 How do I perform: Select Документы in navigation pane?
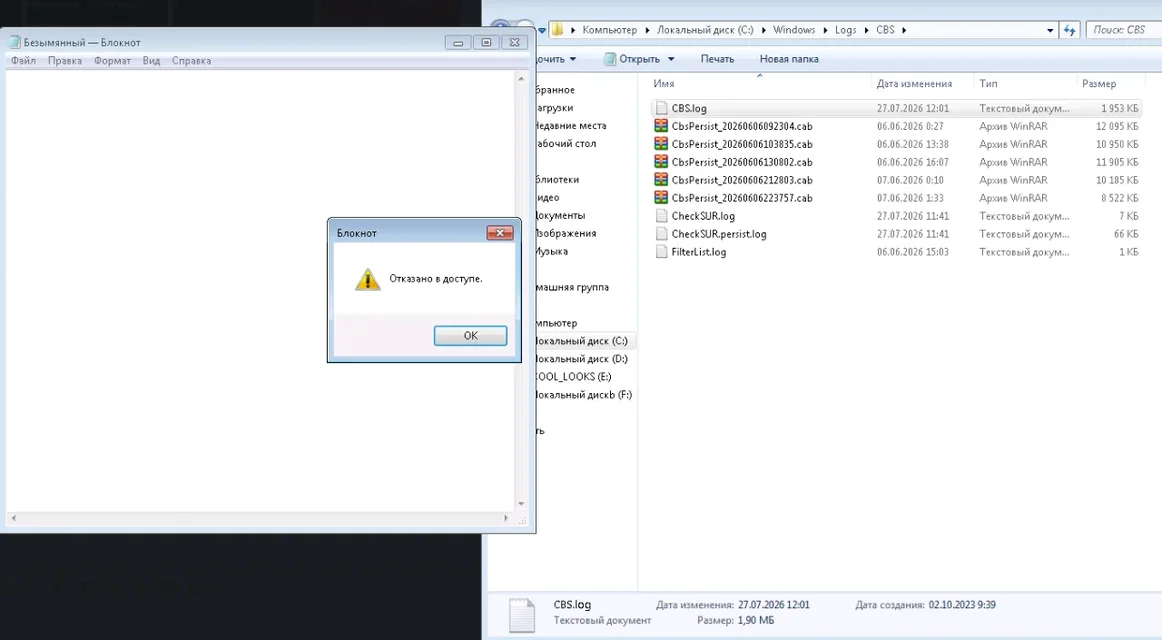click(561, 216)
